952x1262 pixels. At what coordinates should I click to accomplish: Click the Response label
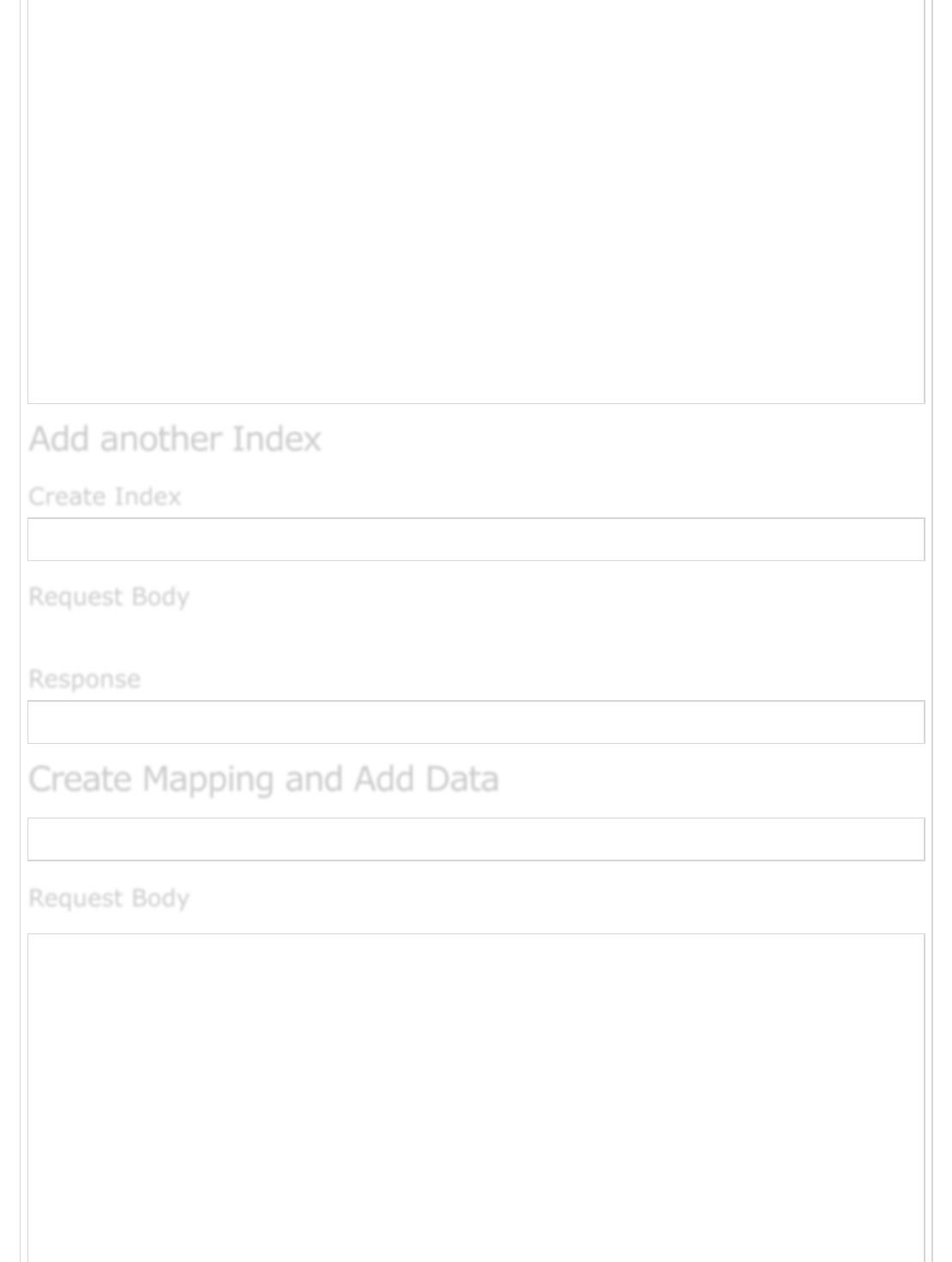84,679
